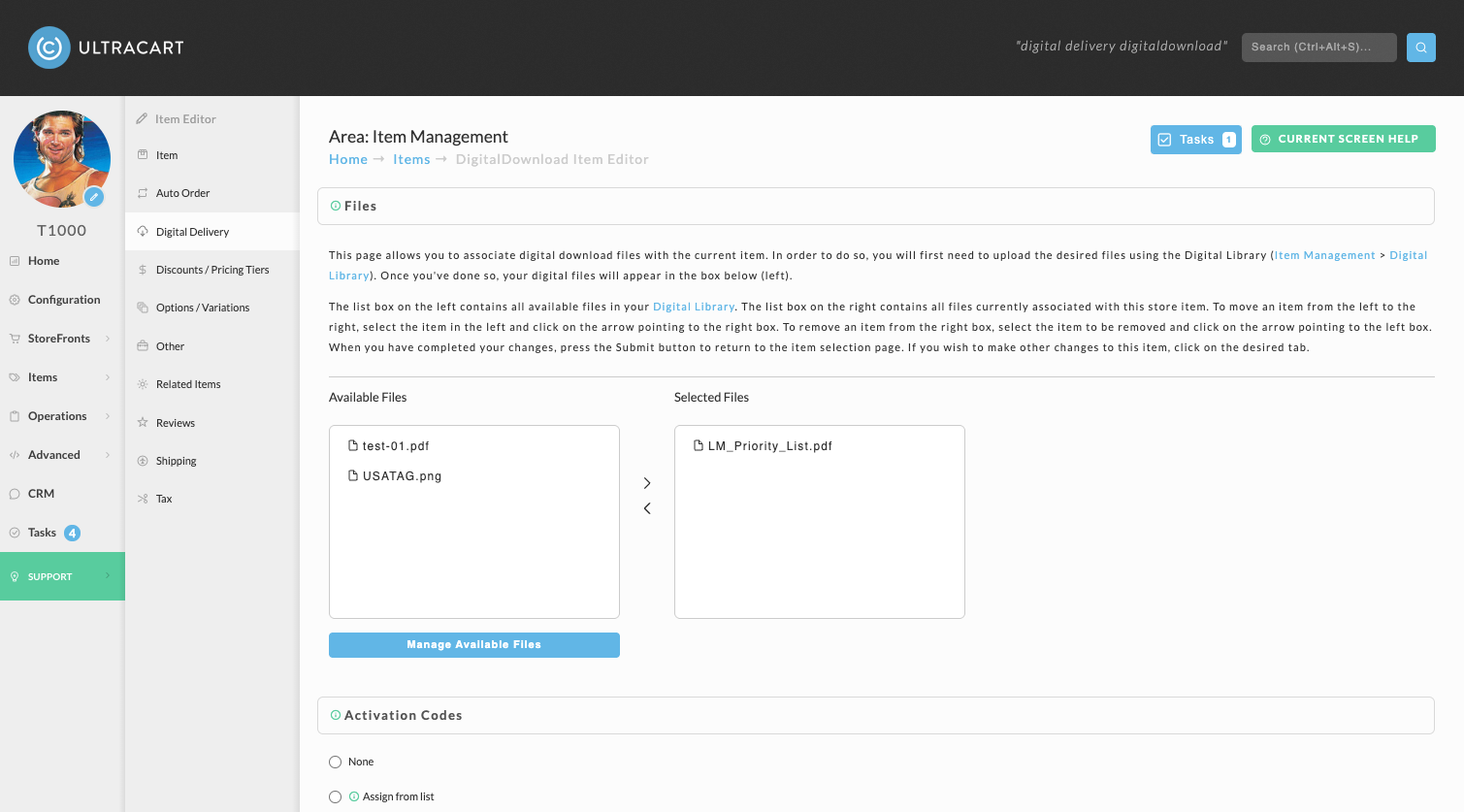Click the UltraCart logo icon

(x=49, y=48)
